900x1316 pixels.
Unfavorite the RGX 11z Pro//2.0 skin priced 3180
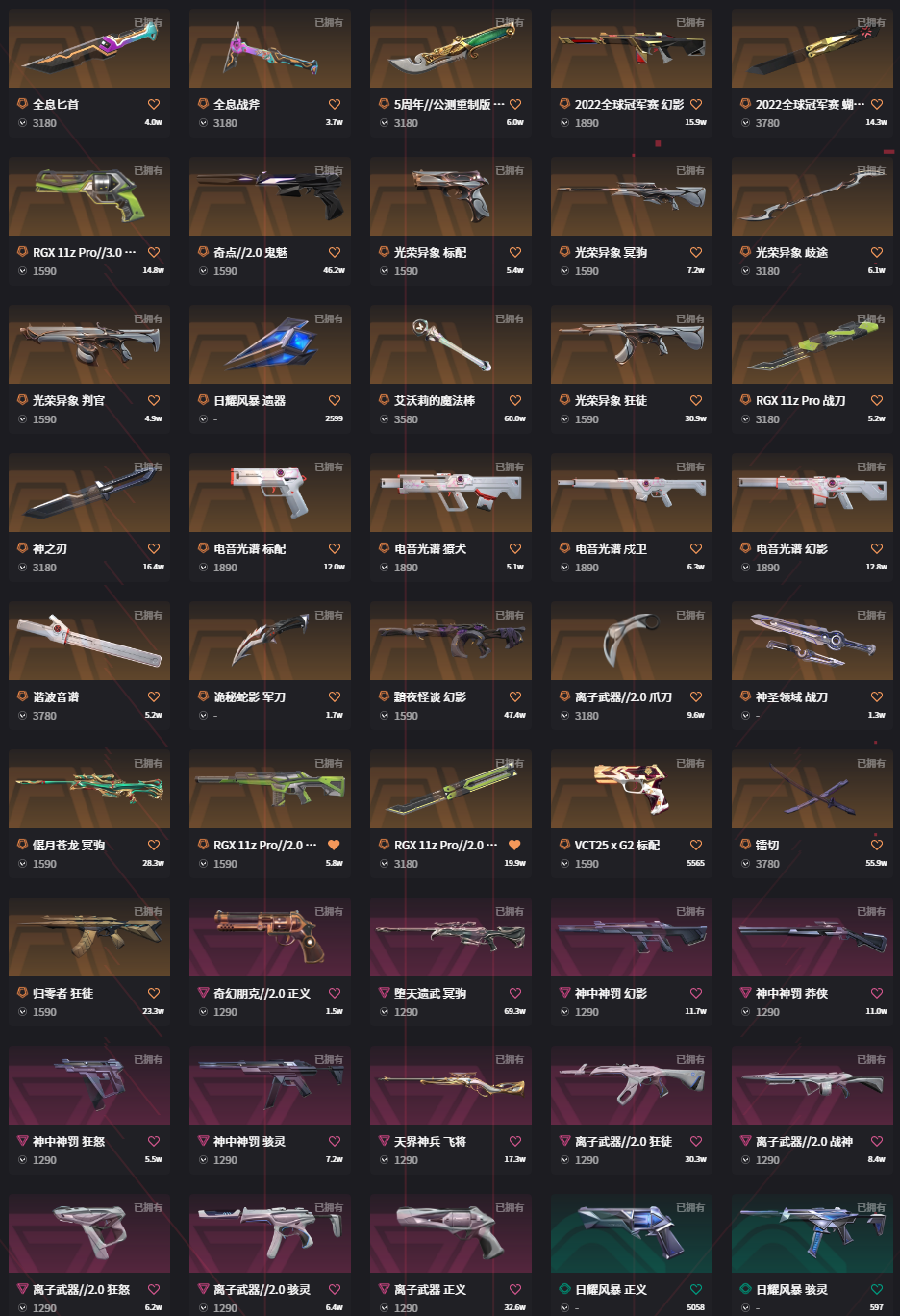click(x=515, y=845)
